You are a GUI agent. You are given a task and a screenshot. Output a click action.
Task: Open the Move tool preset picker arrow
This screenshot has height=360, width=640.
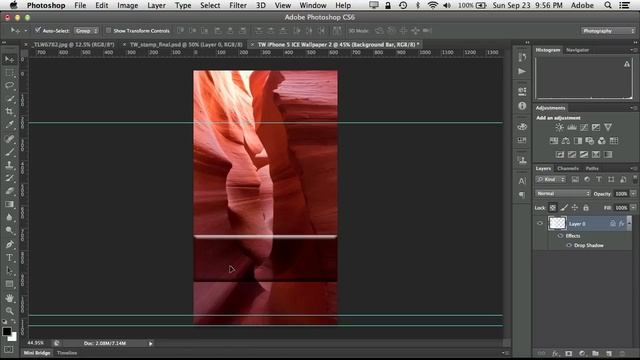point(25,31)
